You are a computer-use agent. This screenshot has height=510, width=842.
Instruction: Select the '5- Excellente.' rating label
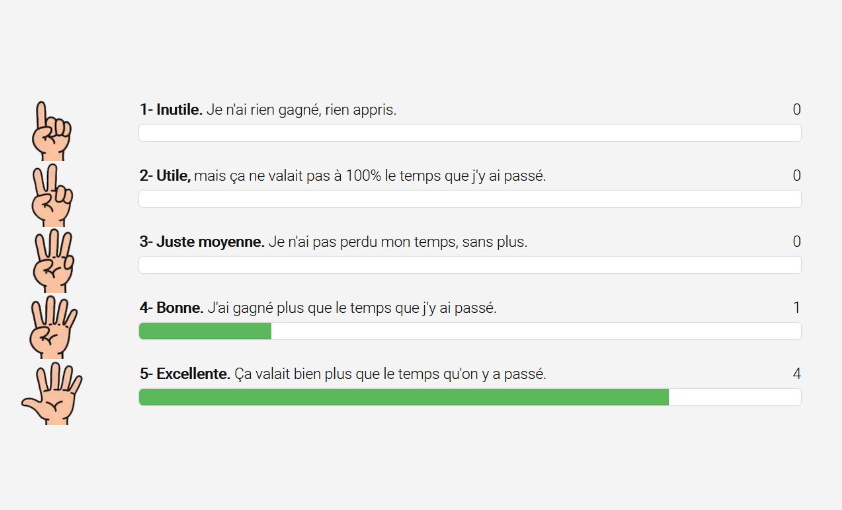(x=185, y=373)
